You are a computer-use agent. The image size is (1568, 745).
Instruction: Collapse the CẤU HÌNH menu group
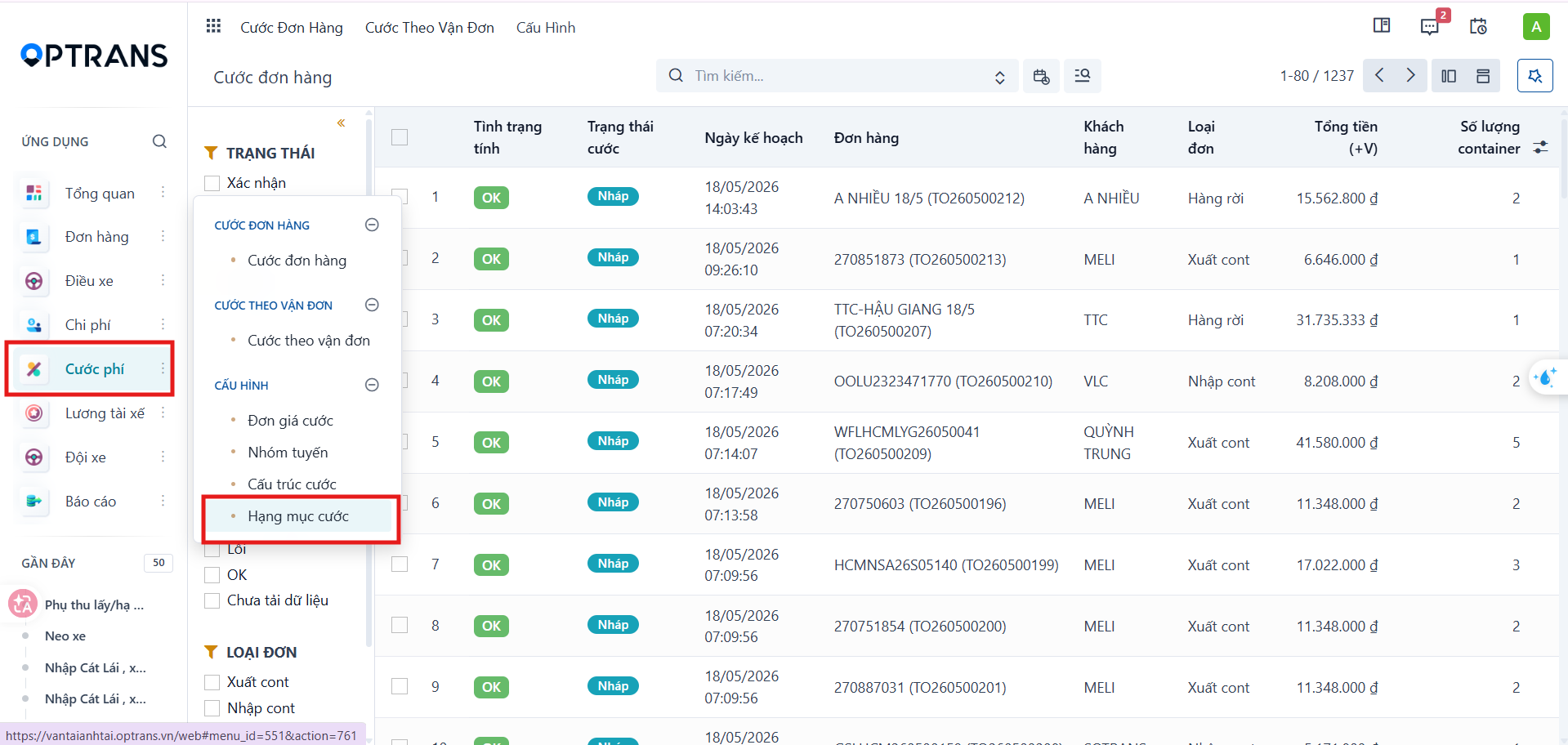[372, 385]
